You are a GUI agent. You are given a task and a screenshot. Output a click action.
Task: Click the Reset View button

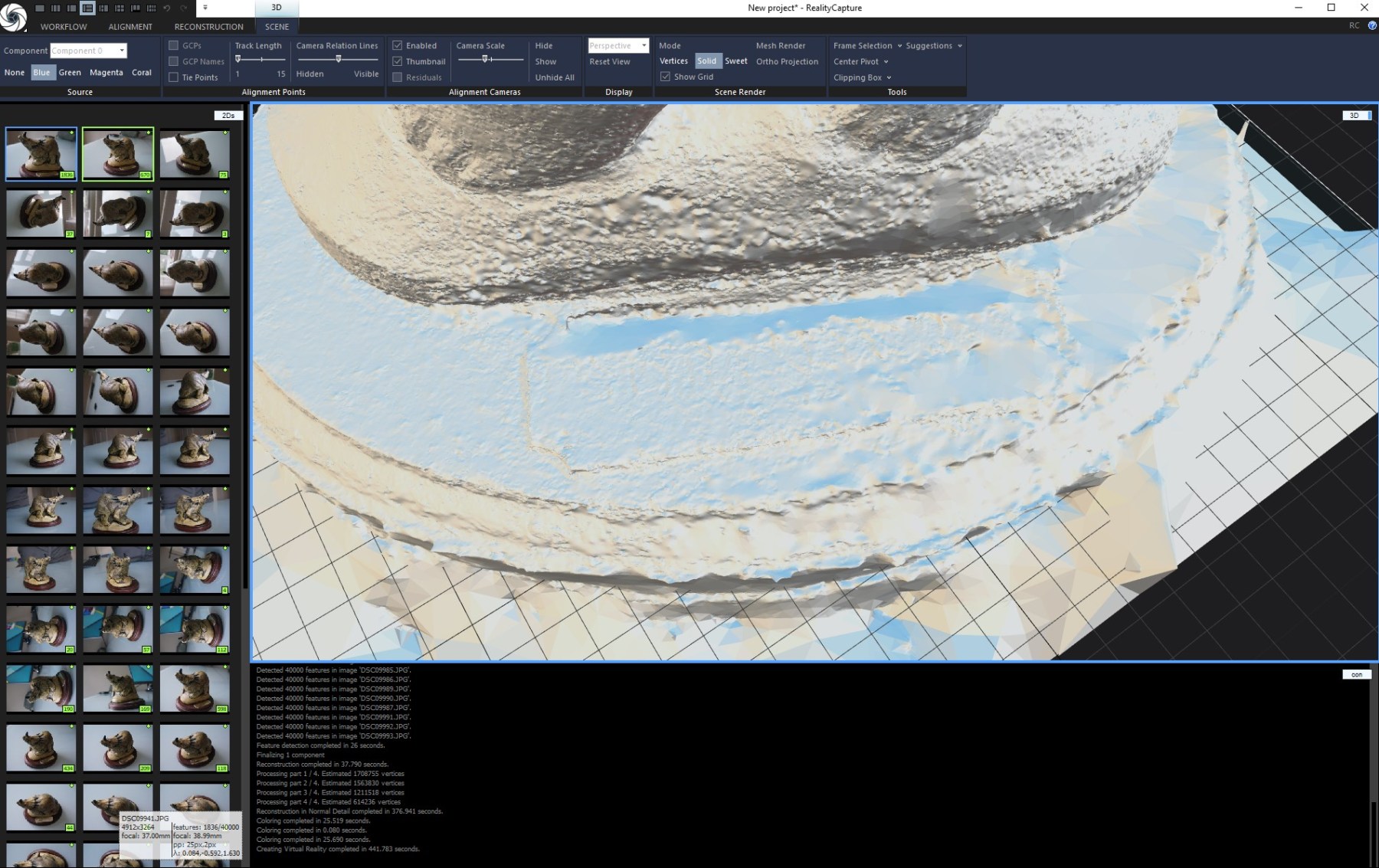coord(611,61)
